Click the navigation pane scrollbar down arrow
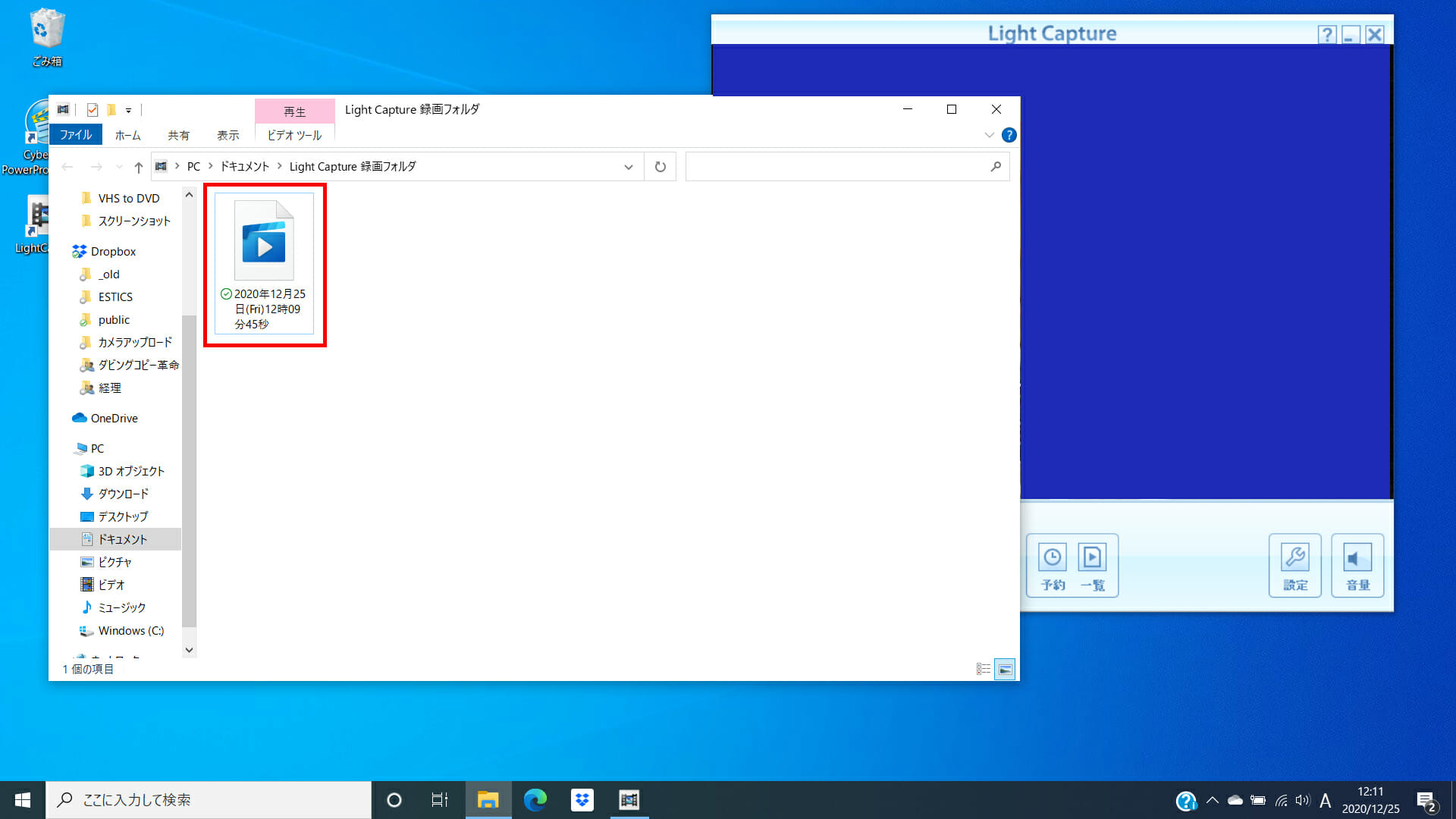The image size is (1456, 819). [x=190, y=650]
